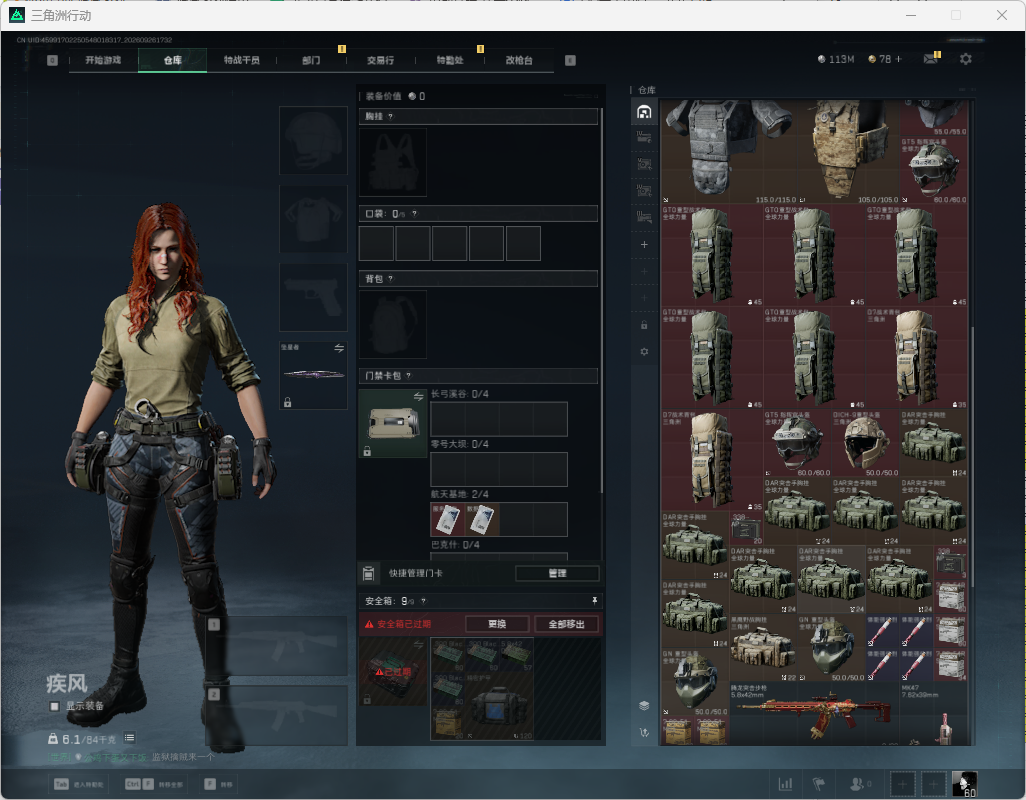Select the red 5.8x42mm rifle
Screen dimensions: 1026x800
tap(815, 714)
